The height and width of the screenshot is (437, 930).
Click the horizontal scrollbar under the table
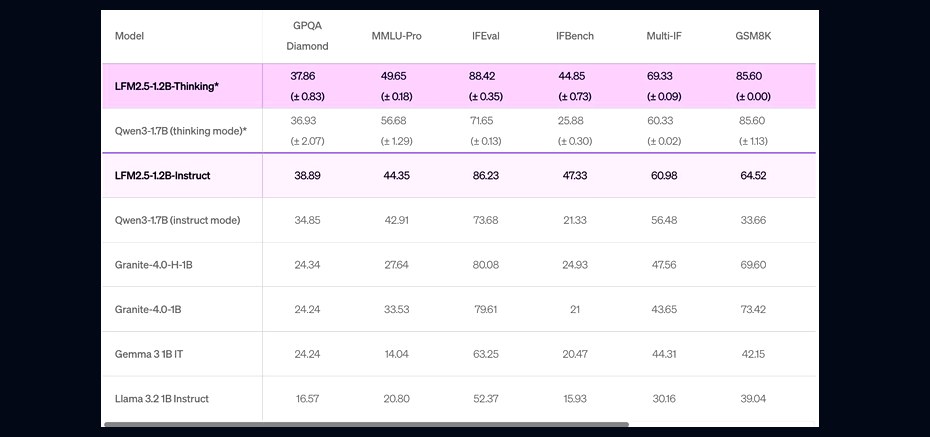click(x=366, y=425)
